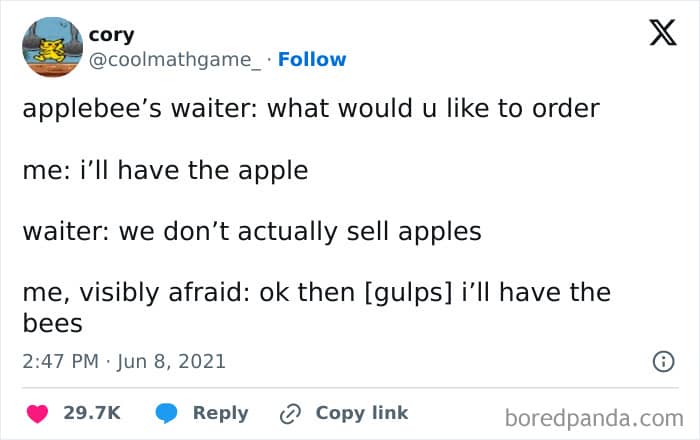This screenshot has width=700, height=440.
Task: Click the copy link chain icon
Action: (x=291, y=413)
